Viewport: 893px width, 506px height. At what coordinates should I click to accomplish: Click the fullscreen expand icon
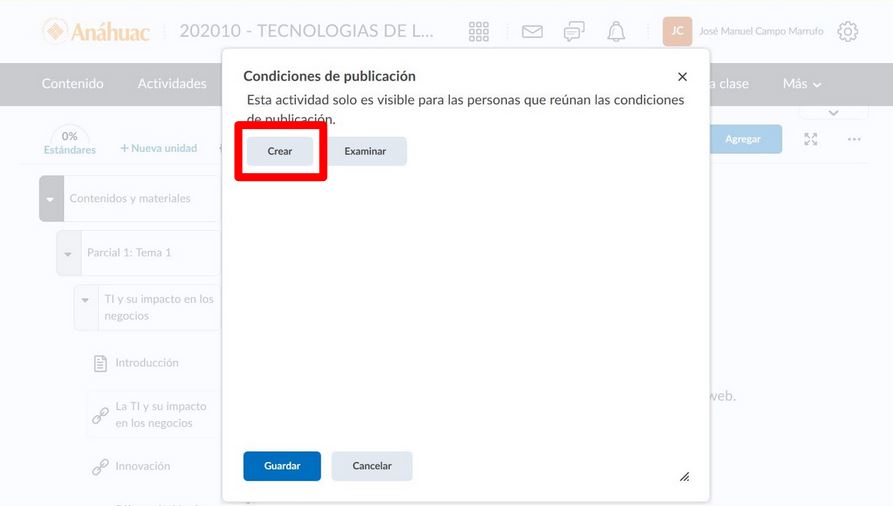pos(811,139)
